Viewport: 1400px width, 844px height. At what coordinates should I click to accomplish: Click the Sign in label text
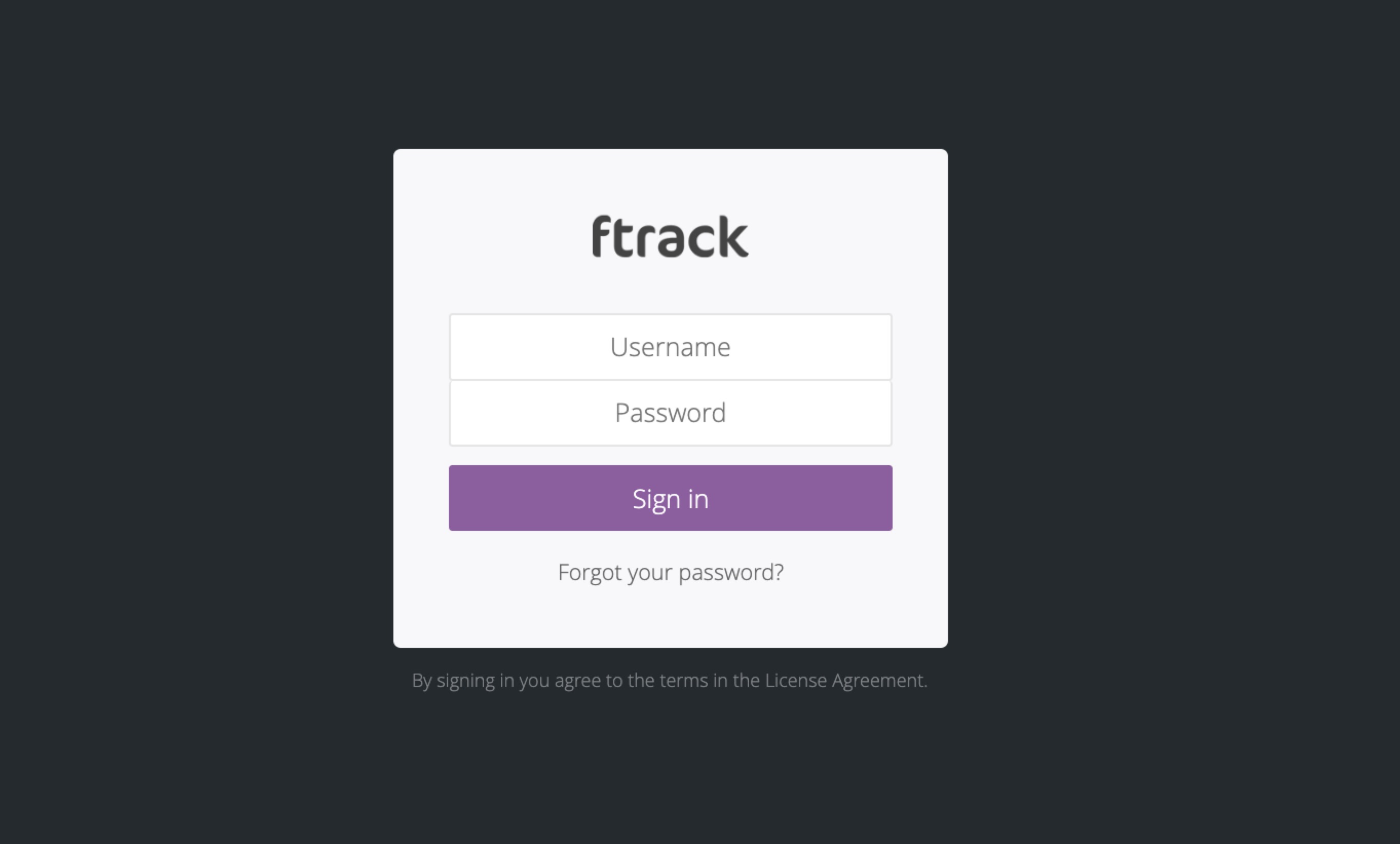coord(670,498)
